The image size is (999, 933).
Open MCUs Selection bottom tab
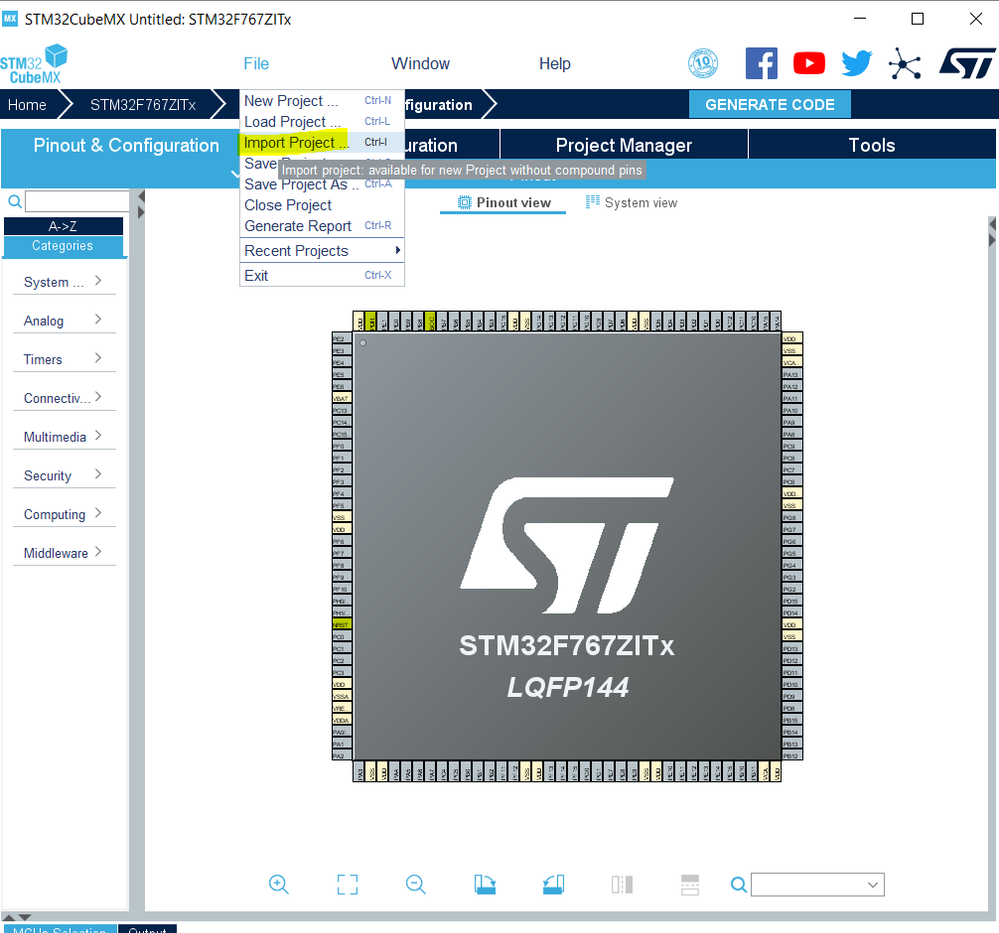pos(59,929)
